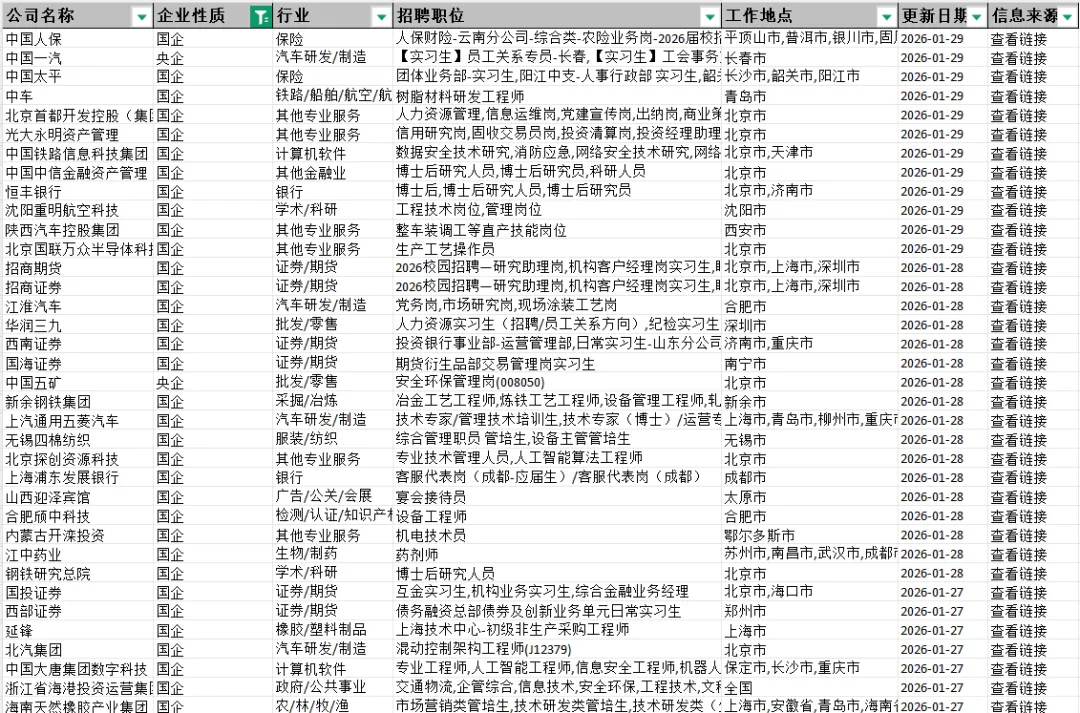Select the 鄂尔多斯市 location cell
This screenshot has height=713, width=1080.
pyautogui.click(x=810, y=535)
